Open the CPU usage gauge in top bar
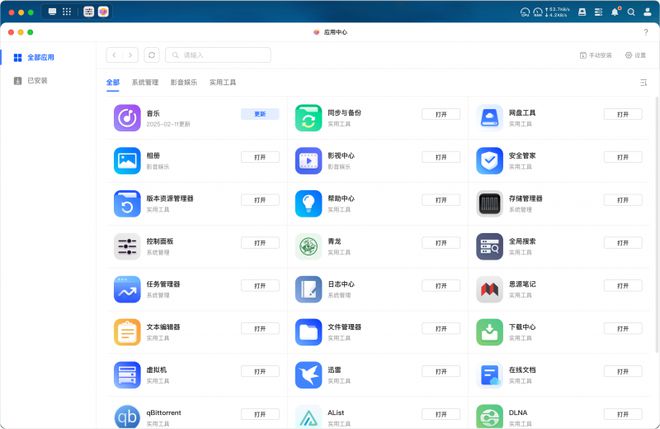660x429 pixels. point(525,12)
